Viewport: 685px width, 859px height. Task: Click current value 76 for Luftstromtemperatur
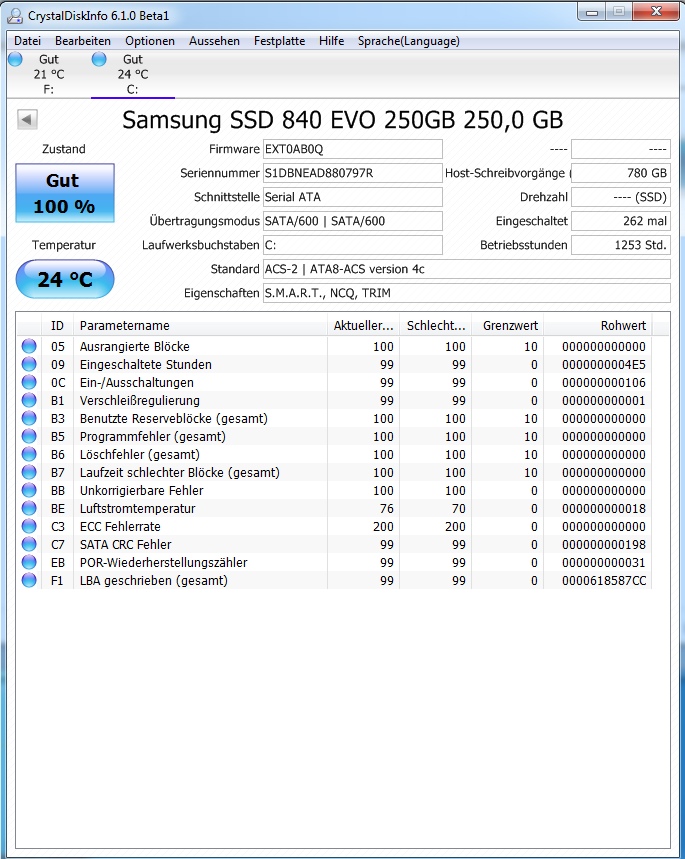coord(387,508)
